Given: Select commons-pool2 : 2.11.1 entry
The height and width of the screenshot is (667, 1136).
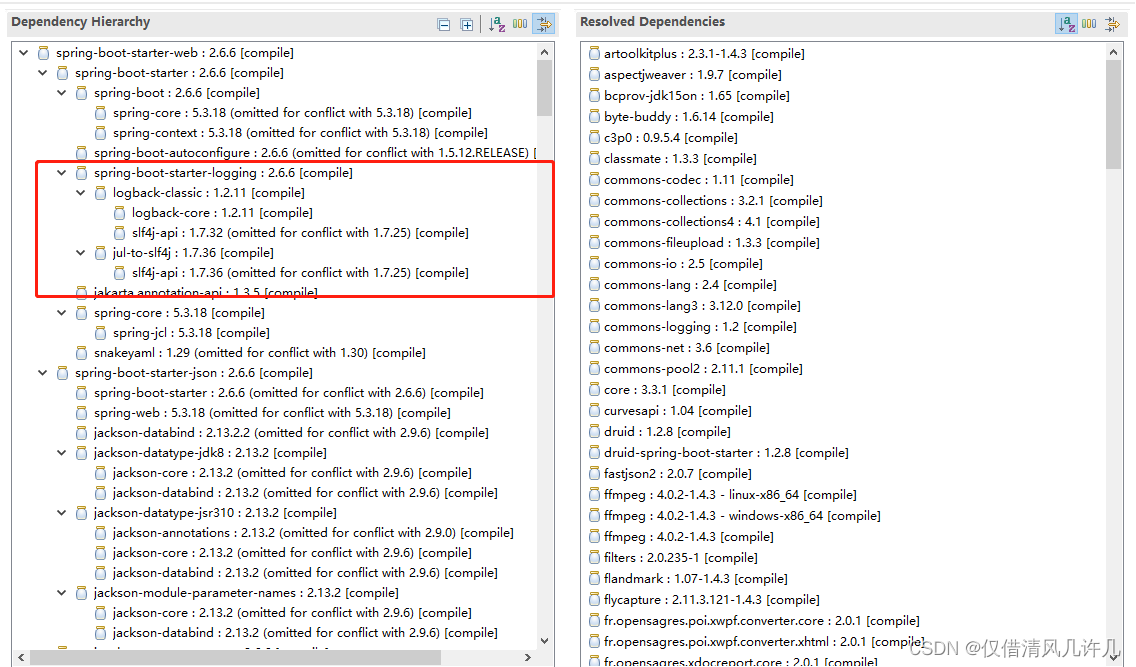Looking at the screenshot, I should click(x=703, y=369).
